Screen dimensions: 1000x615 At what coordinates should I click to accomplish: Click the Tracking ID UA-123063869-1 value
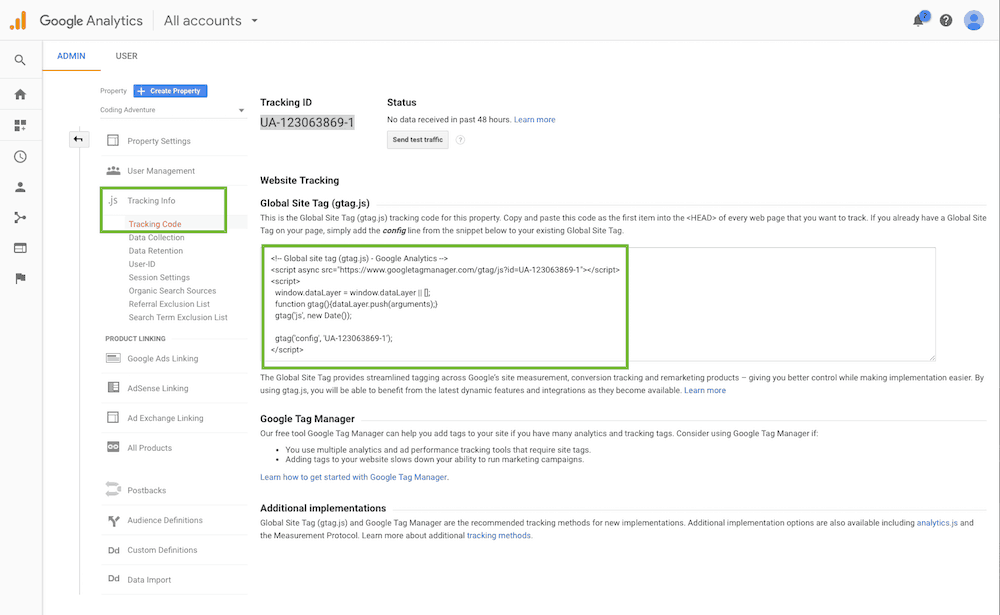point(307,122)
